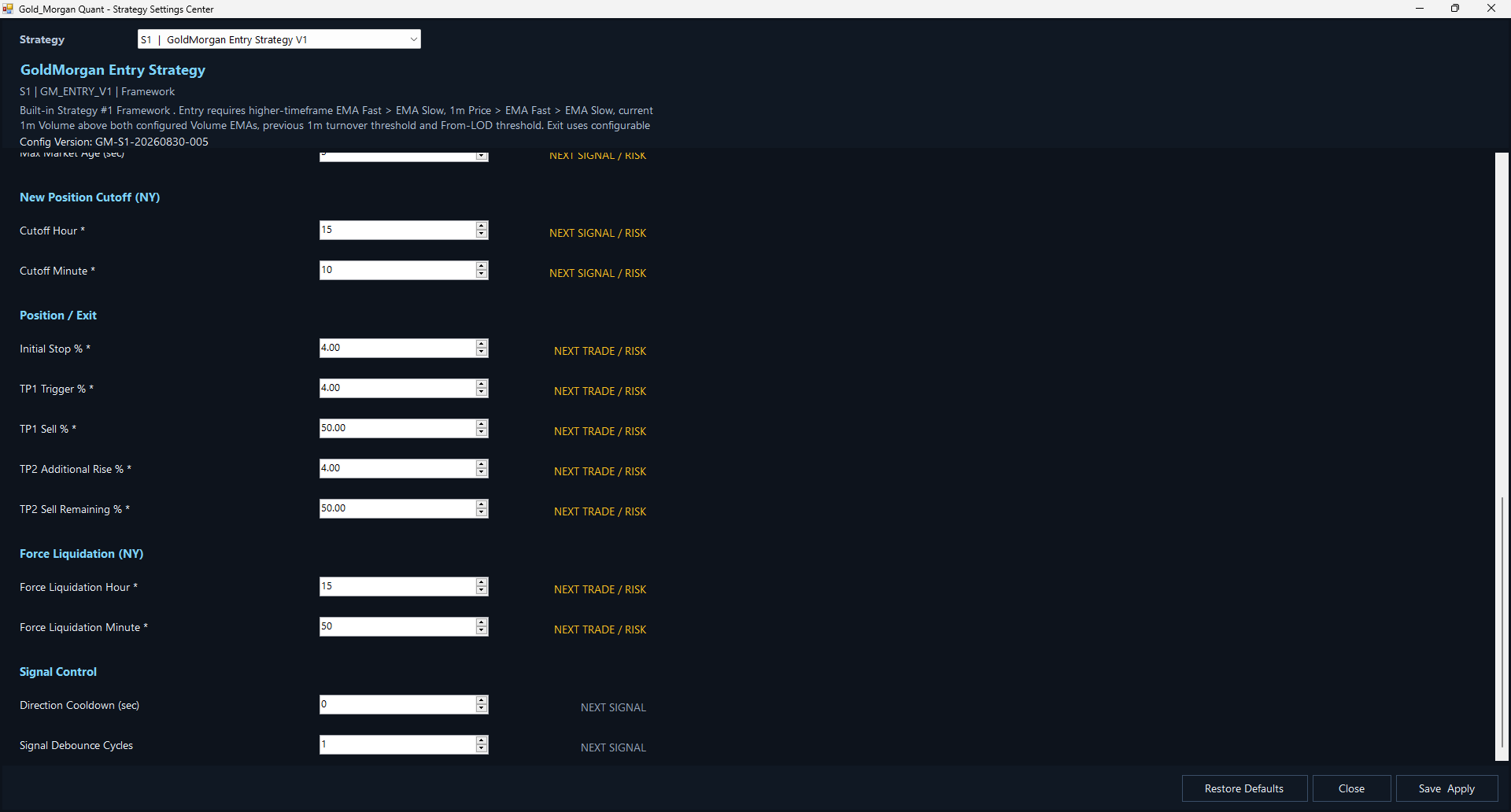1511x812 pixels.
Task: Raise TP1 Trigger % with spinner up arrow
Action: [482, 384]
